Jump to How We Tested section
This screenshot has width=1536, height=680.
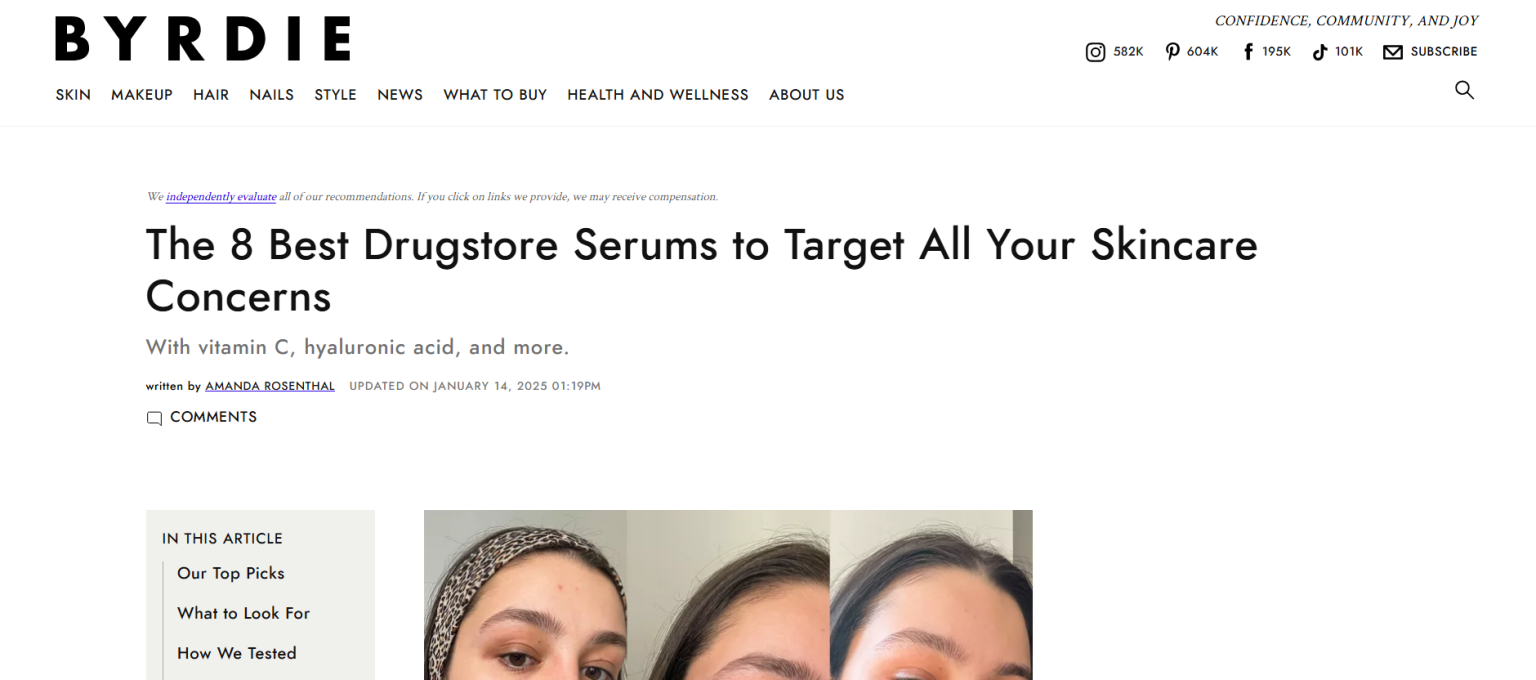point(237,653)
